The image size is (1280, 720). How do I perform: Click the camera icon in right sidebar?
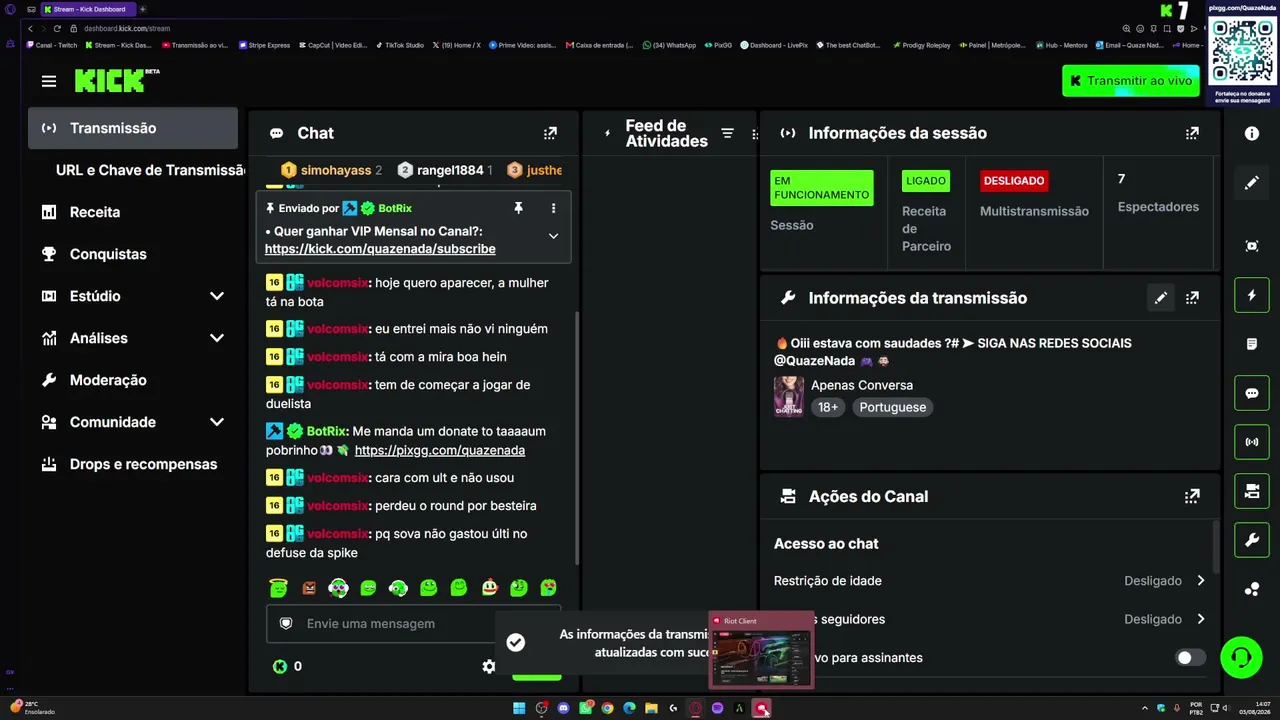1252,491
